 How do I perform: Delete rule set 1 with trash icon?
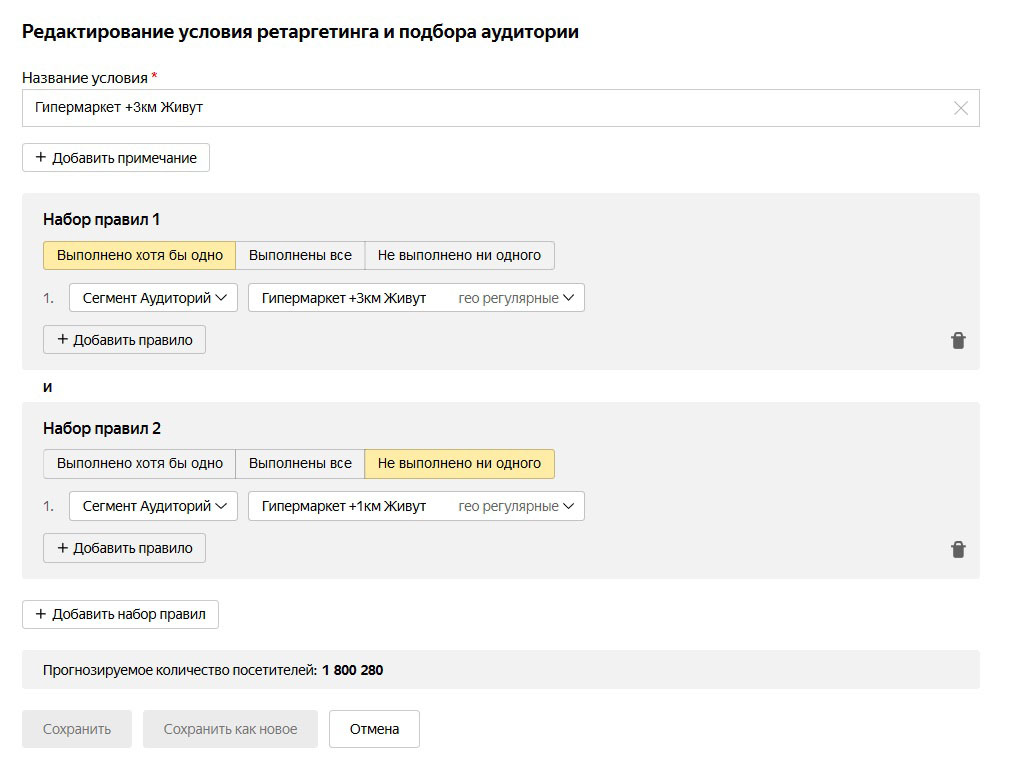point(958,341)
